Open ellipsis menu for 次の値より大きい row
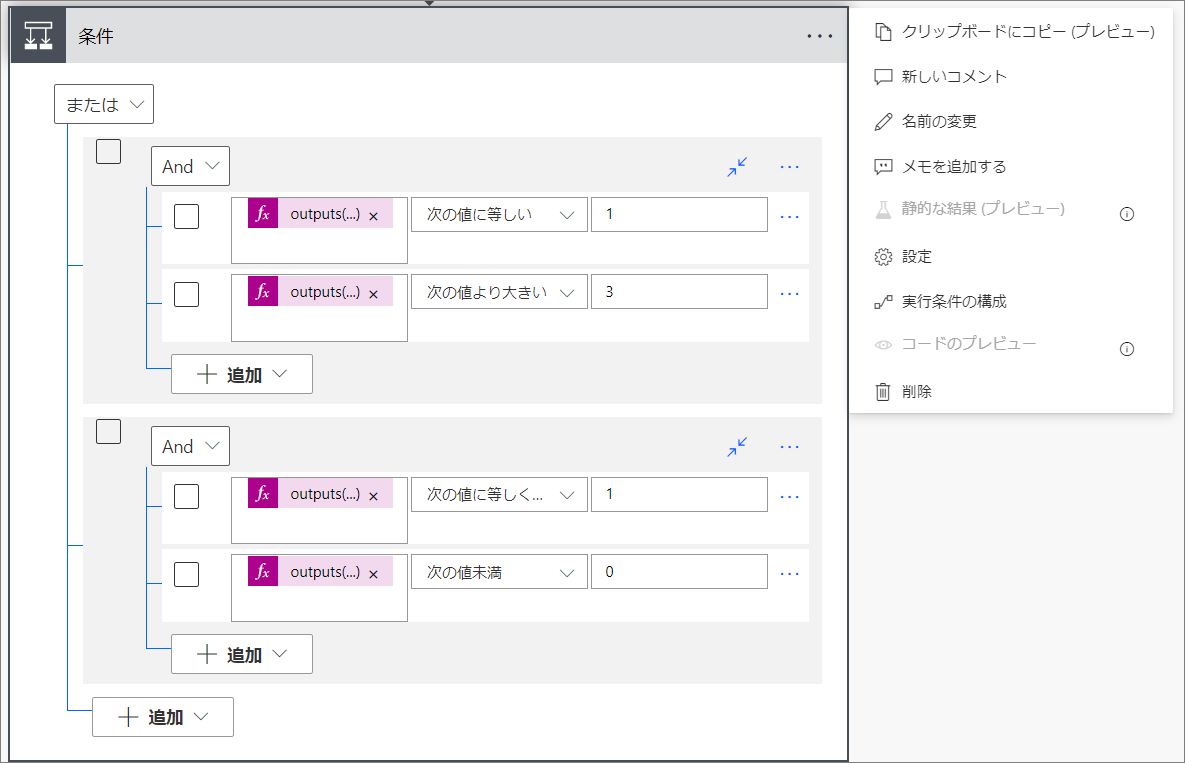Screen dimensions: 1185x763 [790, 294]
